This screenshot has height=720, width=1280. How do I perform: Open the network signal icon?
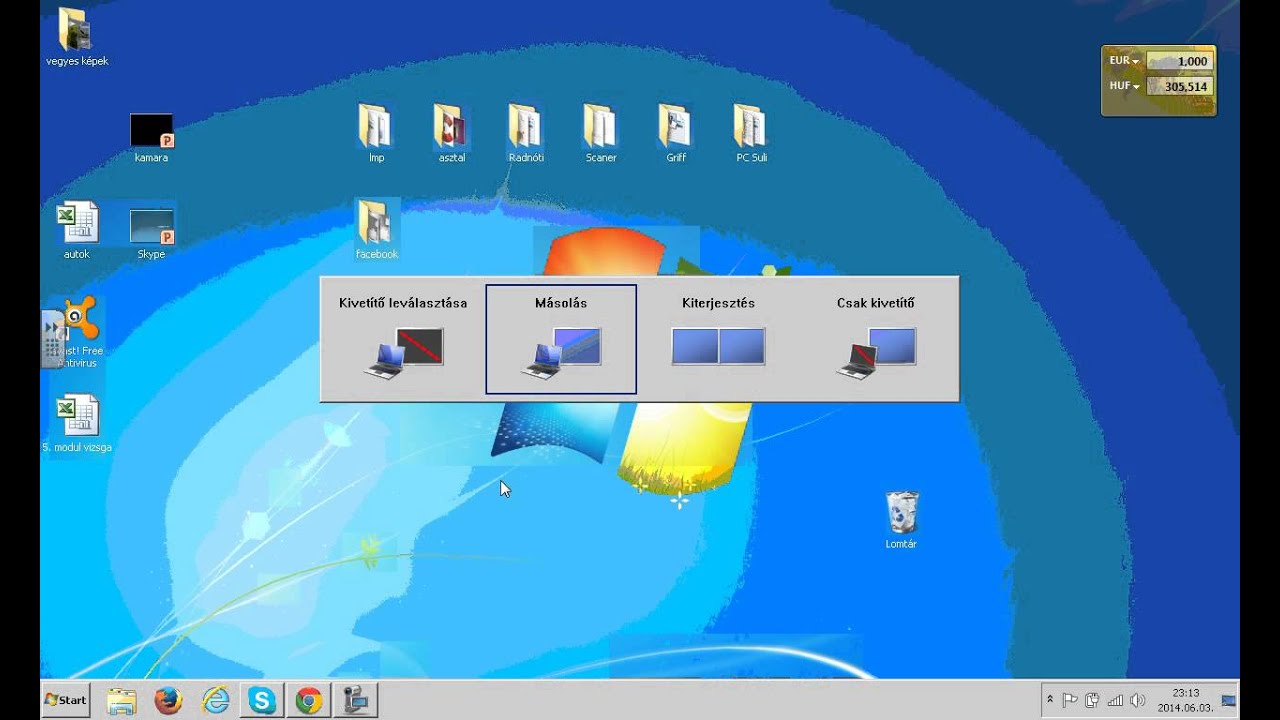tap(1115, 701)
